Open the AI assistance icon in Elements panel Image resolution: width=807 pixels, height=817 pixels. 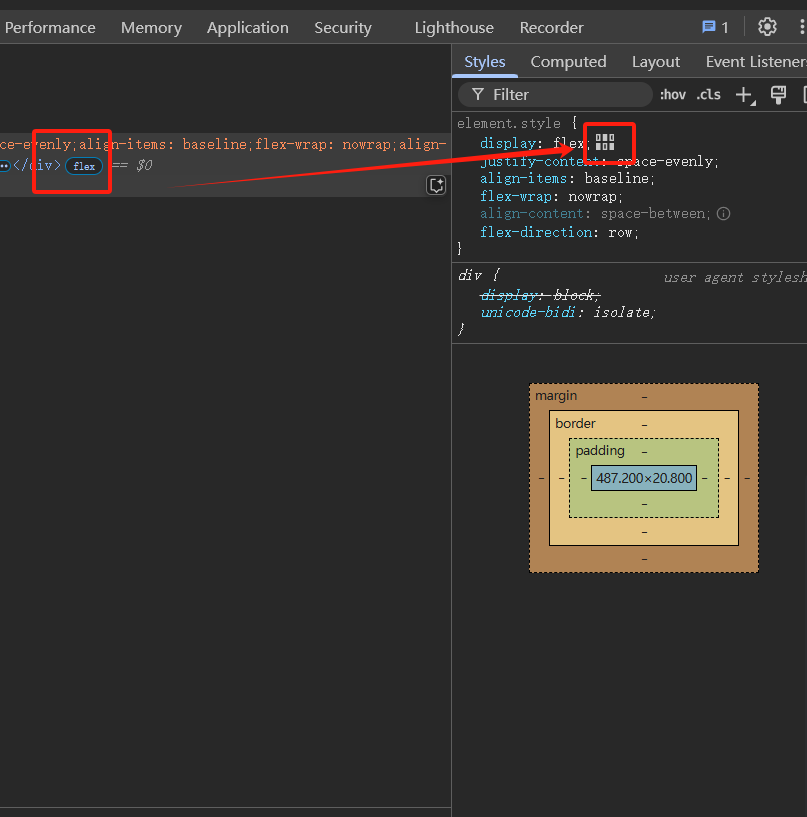[436, 185]
